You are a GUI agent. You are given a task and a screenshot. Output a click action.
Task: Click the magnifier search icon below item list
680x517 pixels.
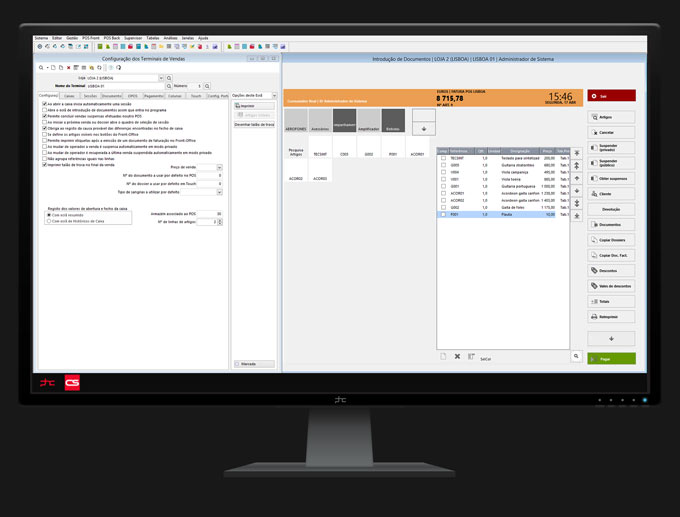coord(577,355)
